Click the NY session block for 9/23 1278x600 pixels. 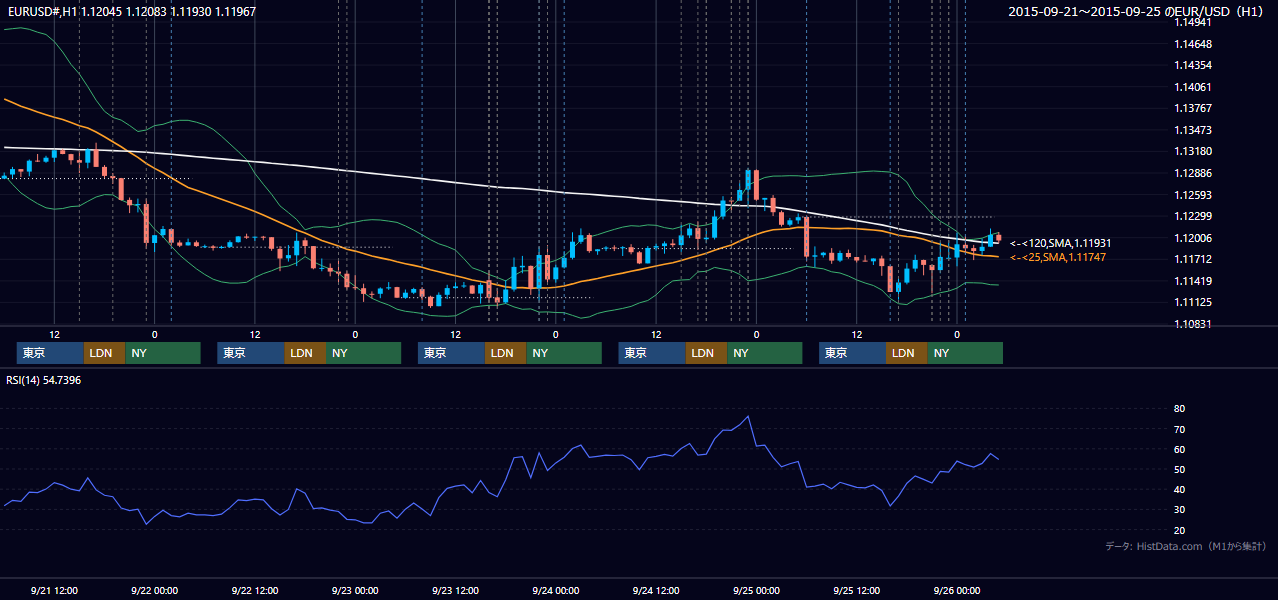click(564, 353)
